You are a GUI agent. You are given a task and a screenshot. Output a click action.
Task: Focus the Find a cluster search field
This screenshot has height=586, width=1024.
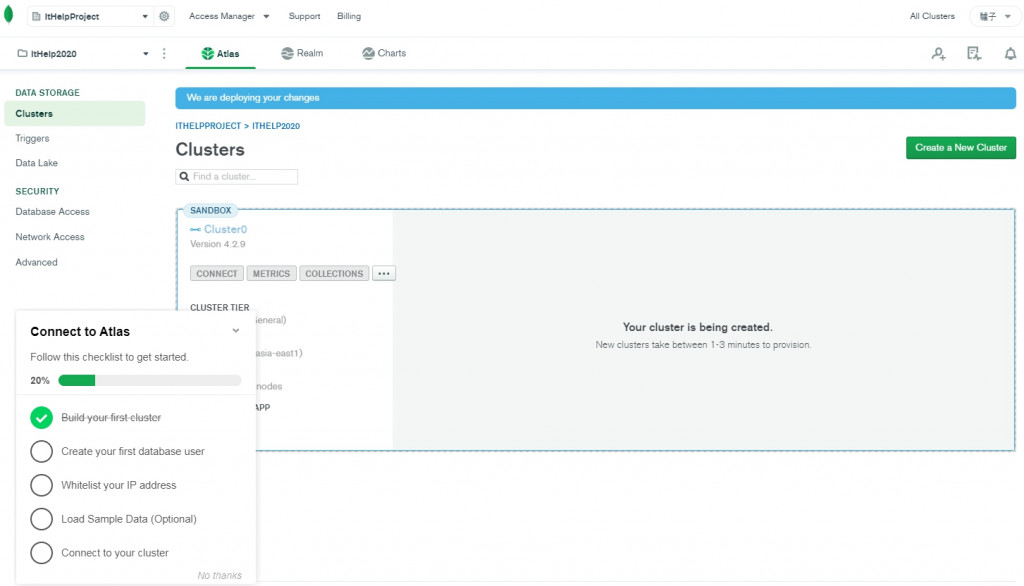point(236,176)
